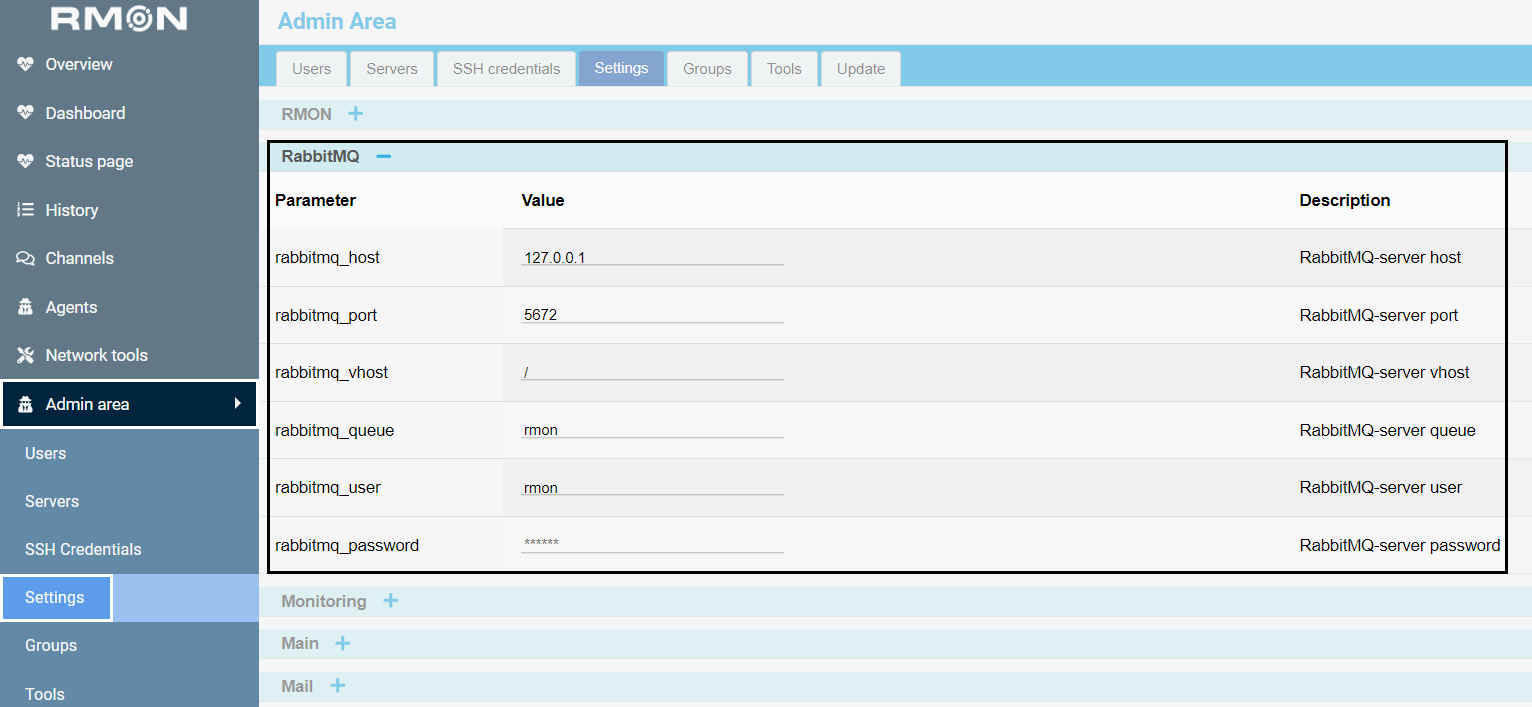Expand the RMON settings section

coord(356,114)
